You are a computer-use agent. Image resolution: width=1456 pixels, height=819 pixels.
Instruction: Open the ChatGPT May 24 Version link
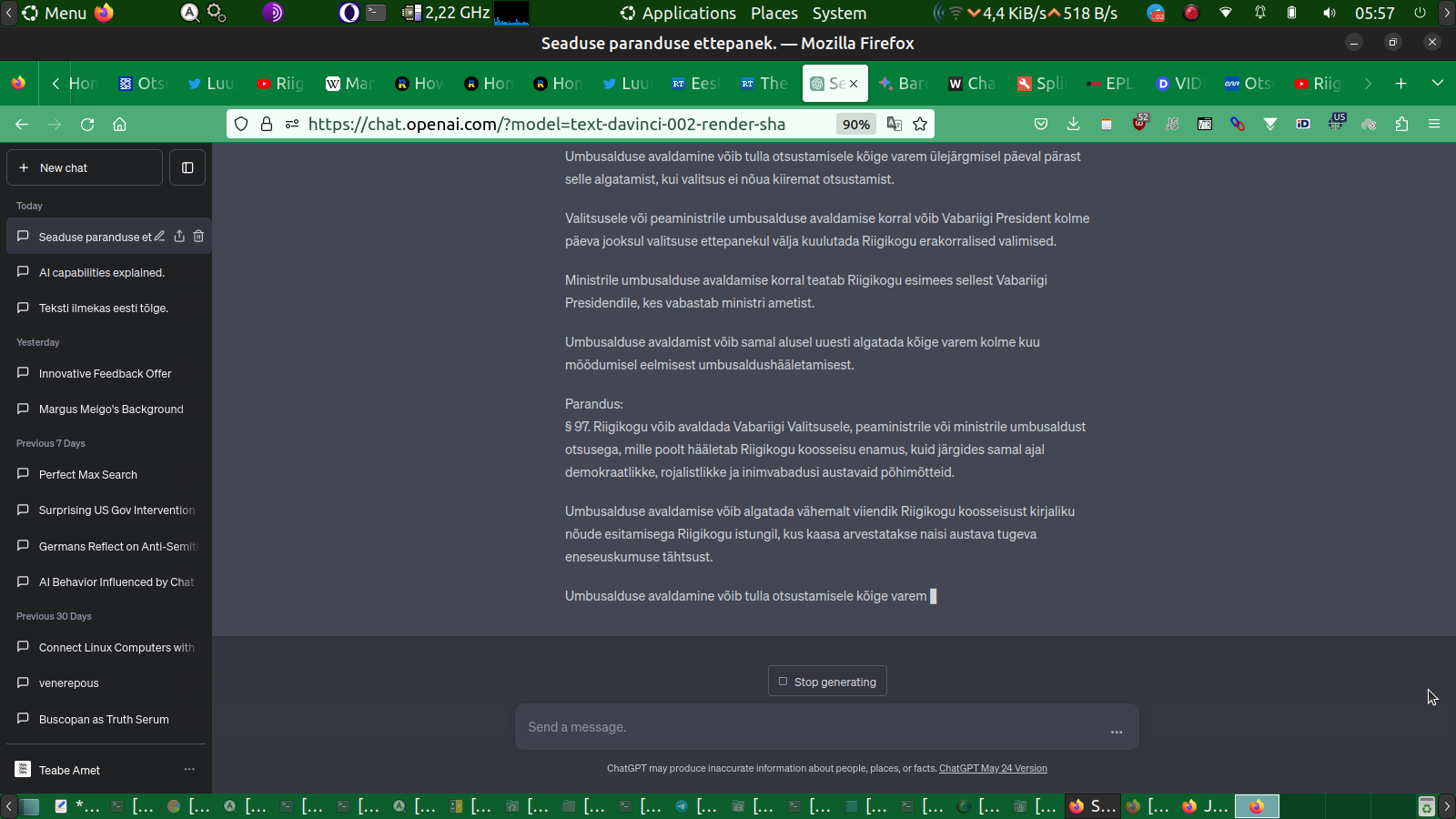pos(993,769)
